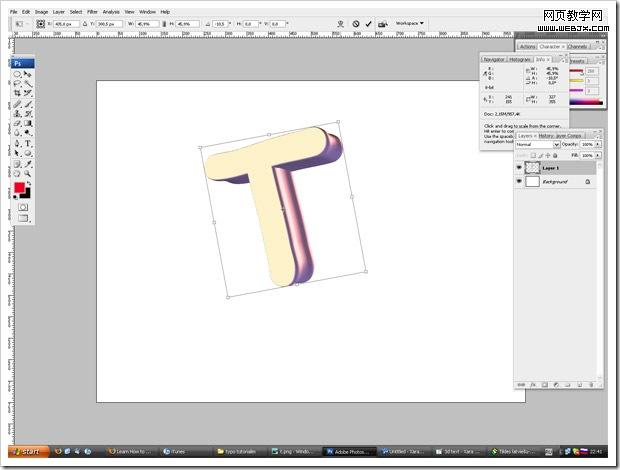Viewport: 620px width, 470px height.
Task: Select the Ellipse shape tool
Action: click(x=28, y=153)
